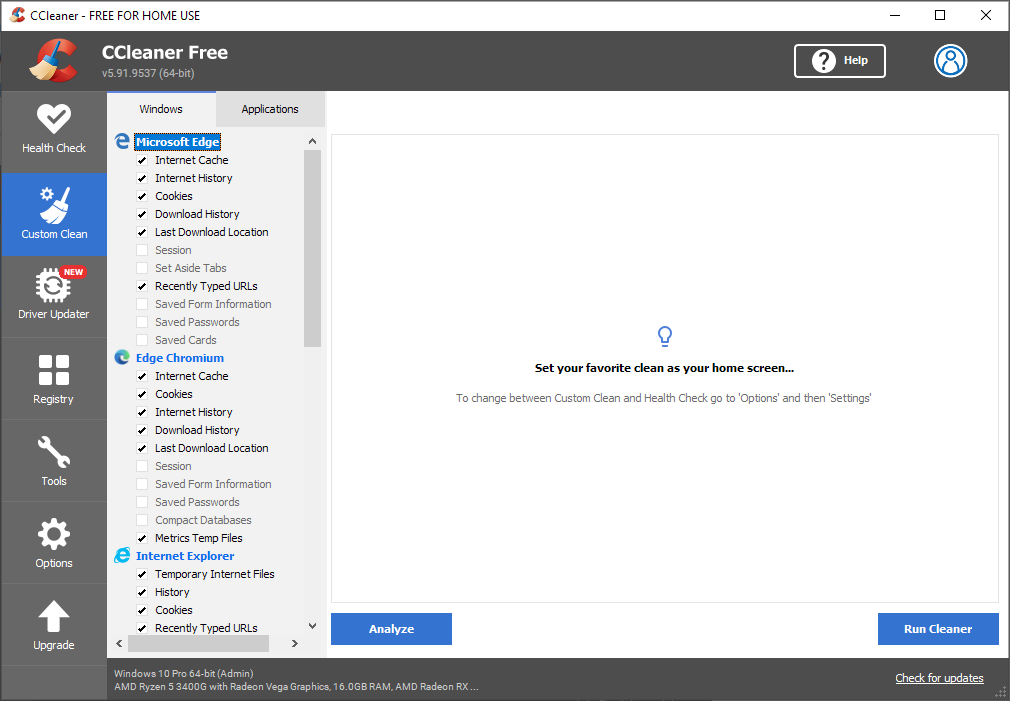
Task: Enable Compact Databases checkbox
Action: tap(142, 520)
